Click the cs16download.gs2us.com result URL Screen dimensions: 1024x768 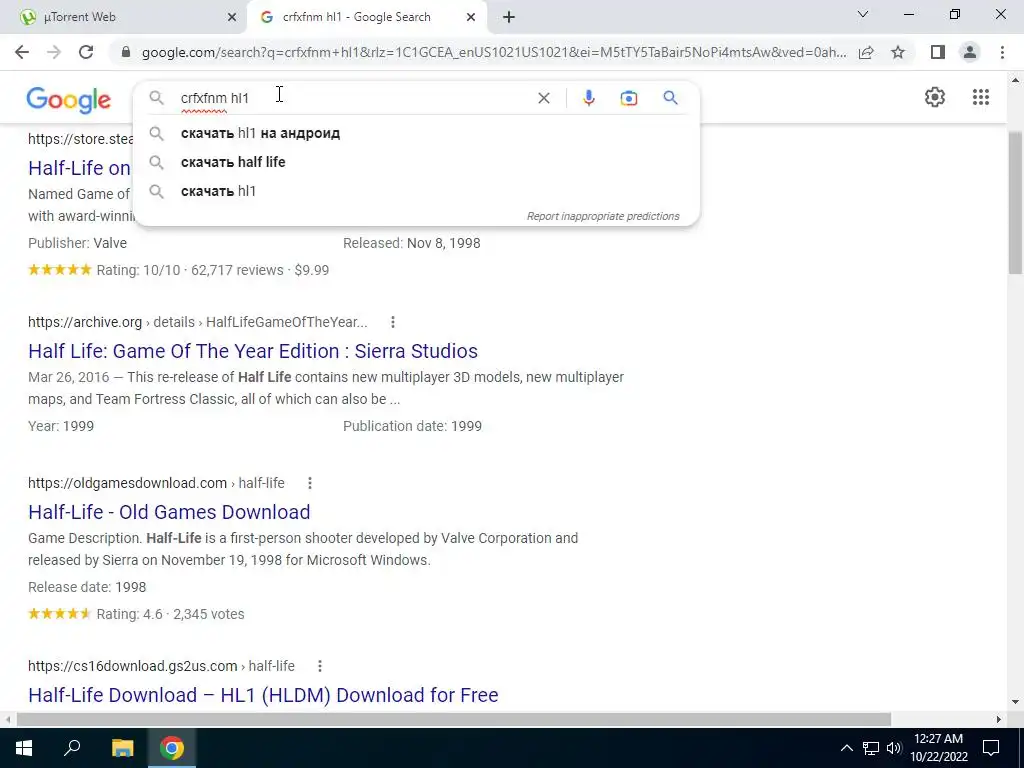(161, 666)
